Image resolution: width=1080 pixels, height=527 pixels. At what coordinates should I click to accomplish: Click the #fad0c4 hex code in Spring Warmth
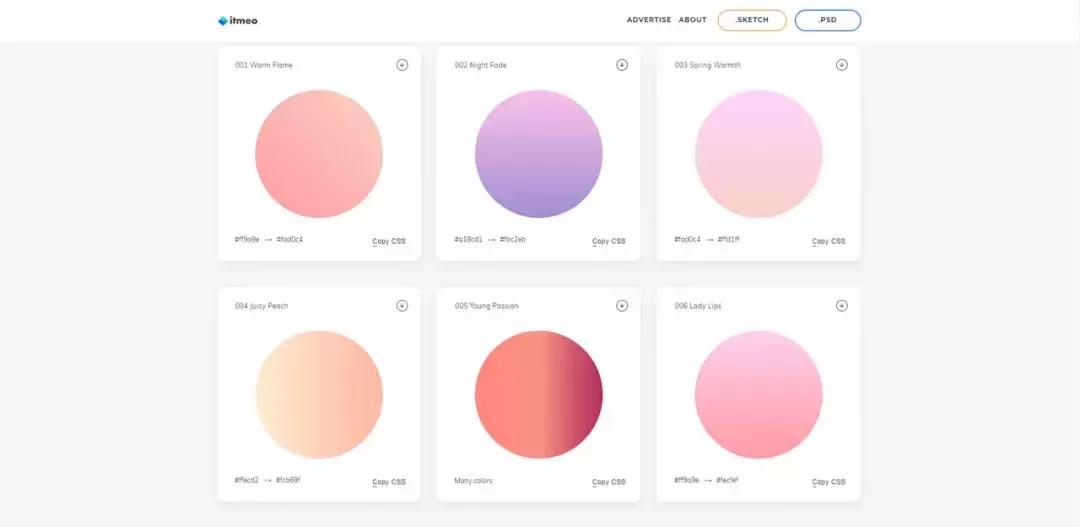pyautogui.click(x=687, y=240)
